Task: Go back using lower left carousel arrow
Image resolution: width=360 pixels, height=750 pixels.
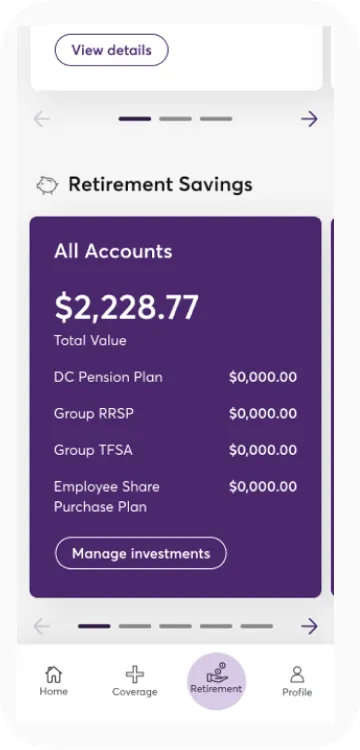Action: tap(42, 626)
